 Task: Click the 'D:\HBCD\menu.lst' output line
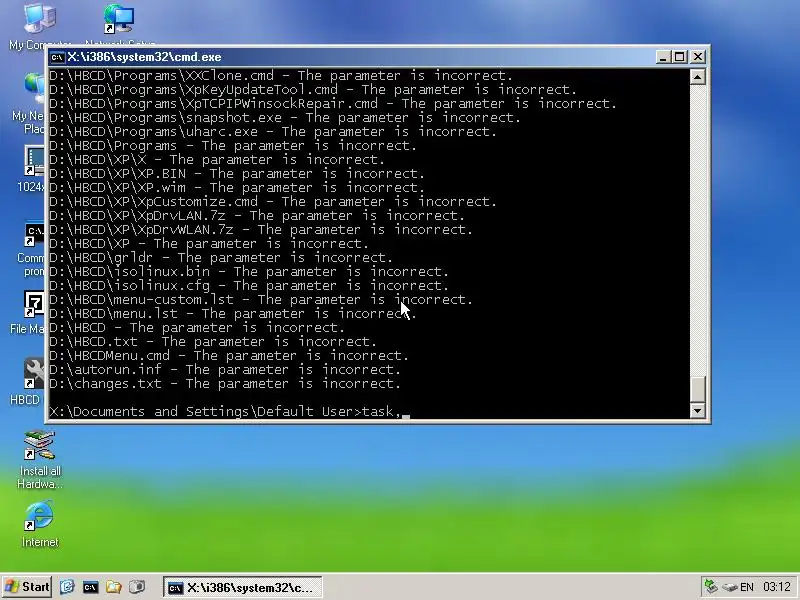tap(233, 313)
